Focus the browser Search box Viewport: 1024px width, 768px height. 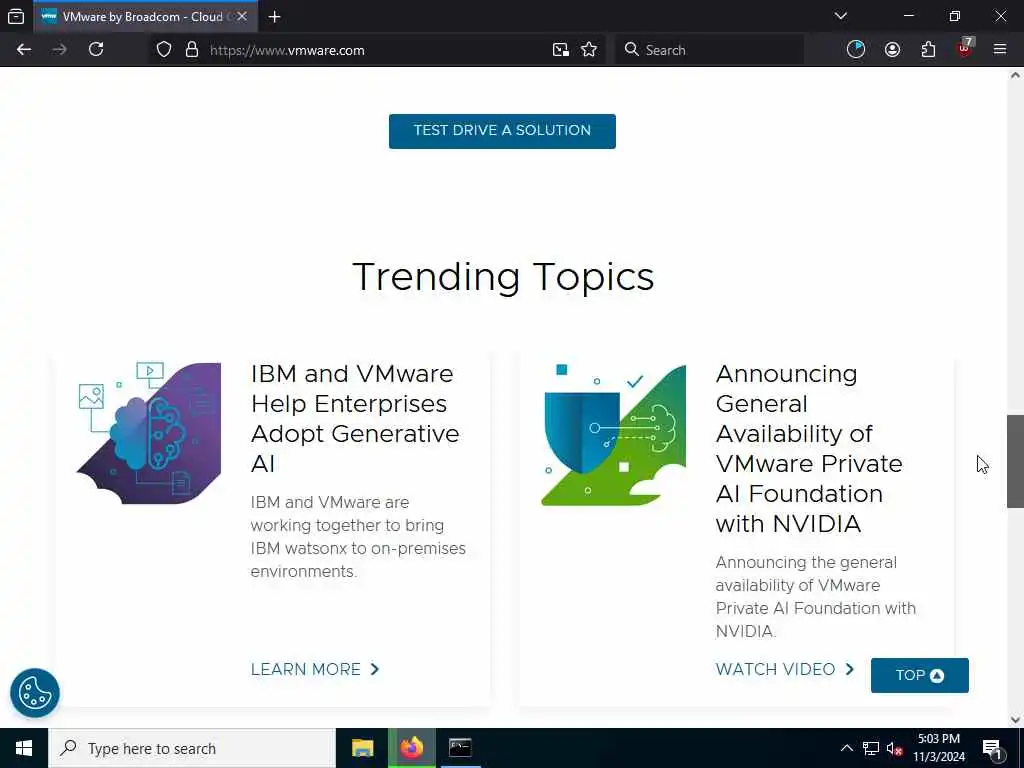(709, 50)
